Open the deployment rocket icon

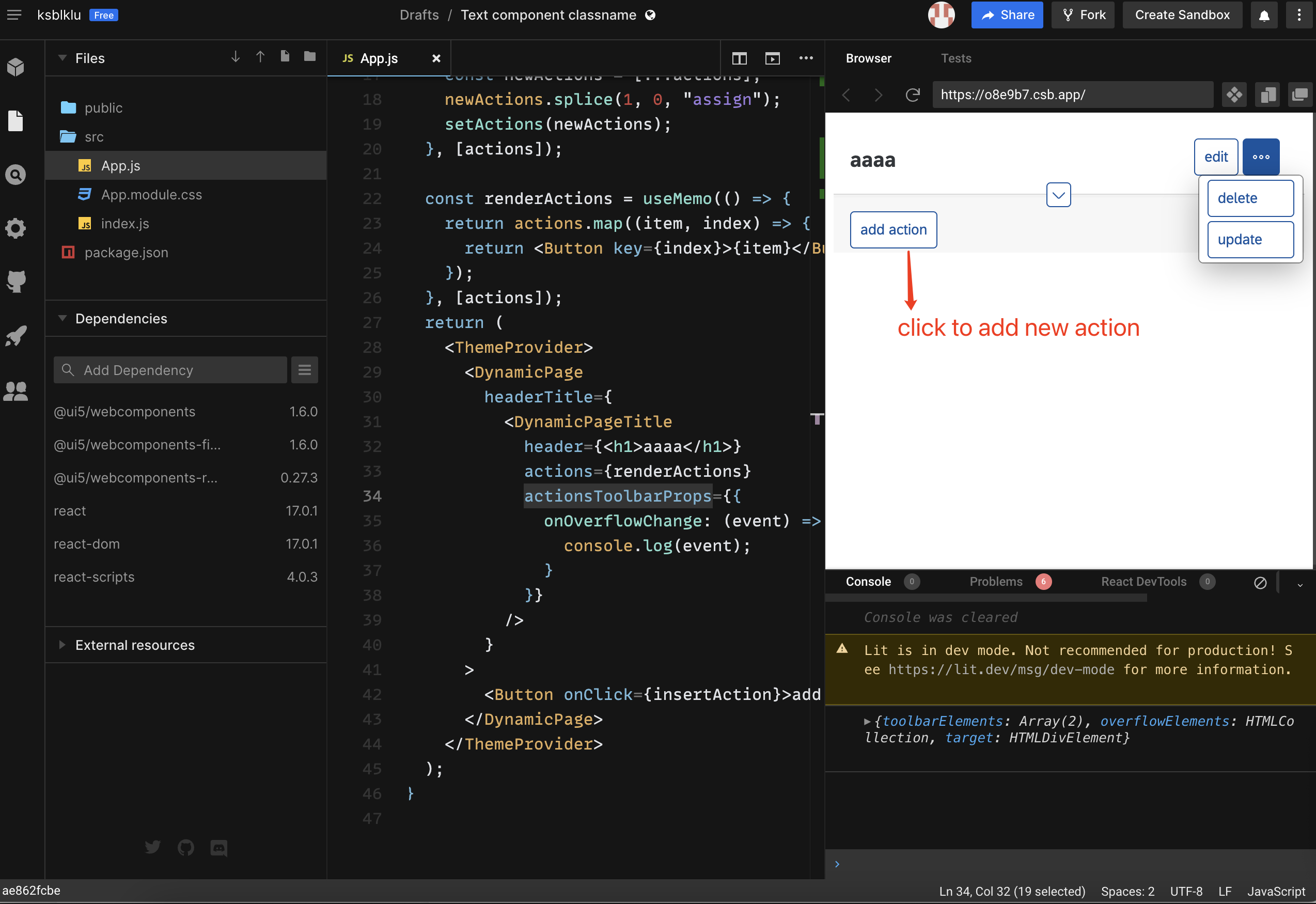[x=15, y=335]
